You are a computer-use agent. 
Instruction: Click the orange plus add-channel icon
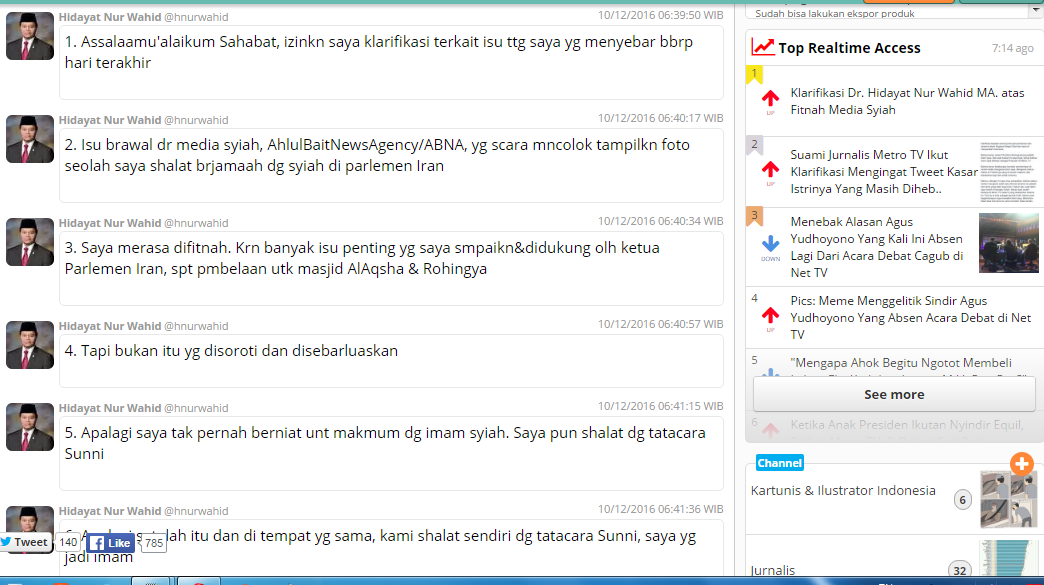point(1021,463)
